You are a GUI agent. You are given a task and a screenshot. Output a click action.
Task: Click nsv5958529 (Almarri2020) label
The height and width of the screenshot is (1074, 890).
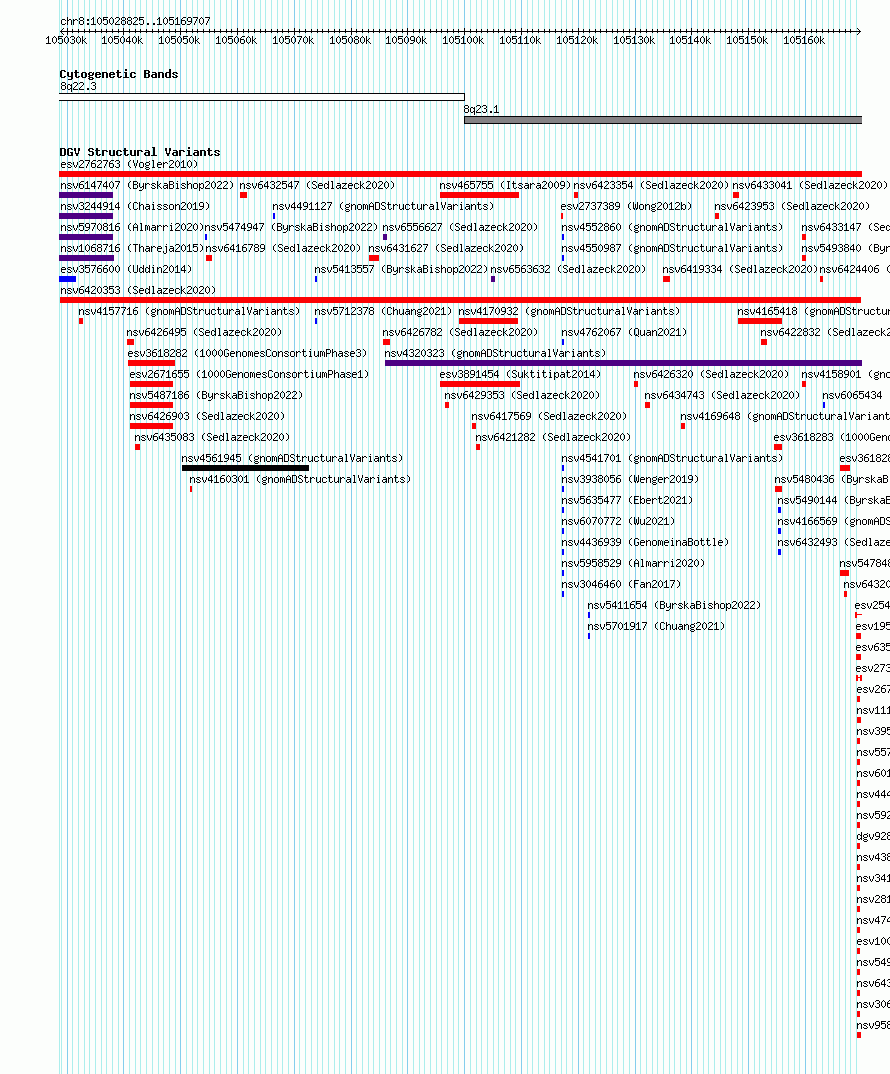coord(633,564)
